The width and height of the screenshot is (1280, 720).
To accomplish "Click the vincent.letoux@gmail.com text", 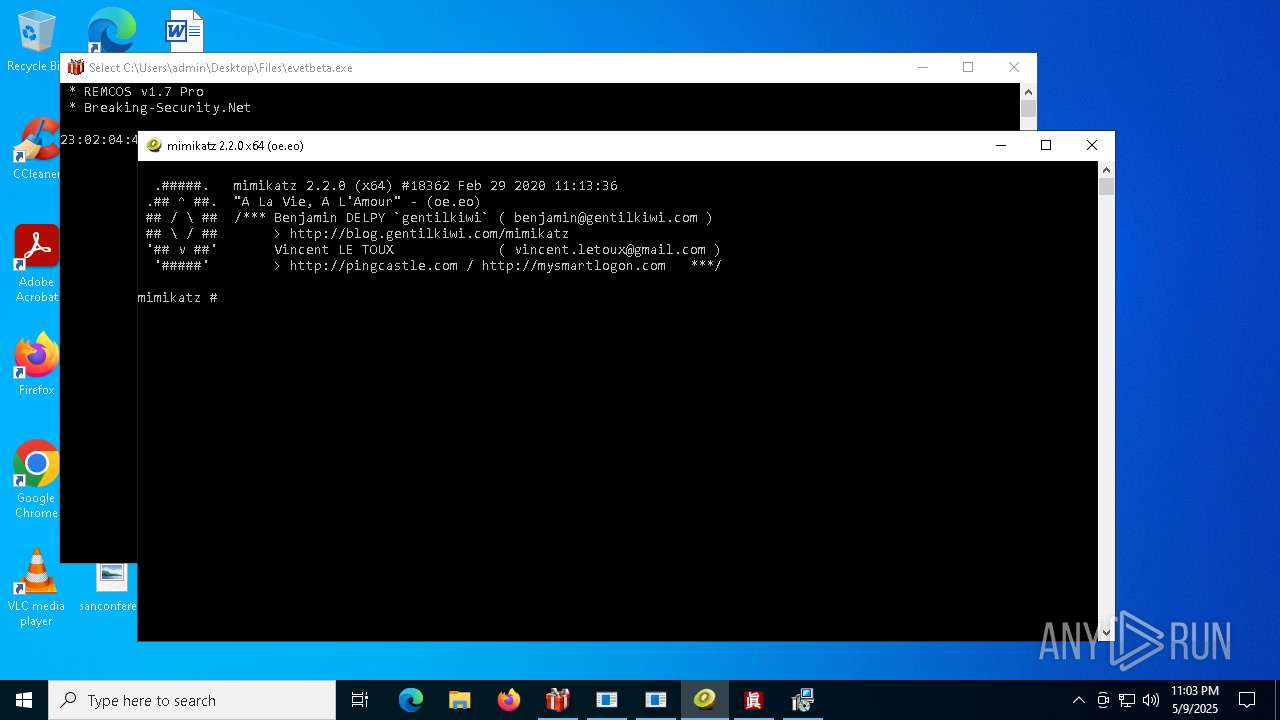I will pos(609,249).
